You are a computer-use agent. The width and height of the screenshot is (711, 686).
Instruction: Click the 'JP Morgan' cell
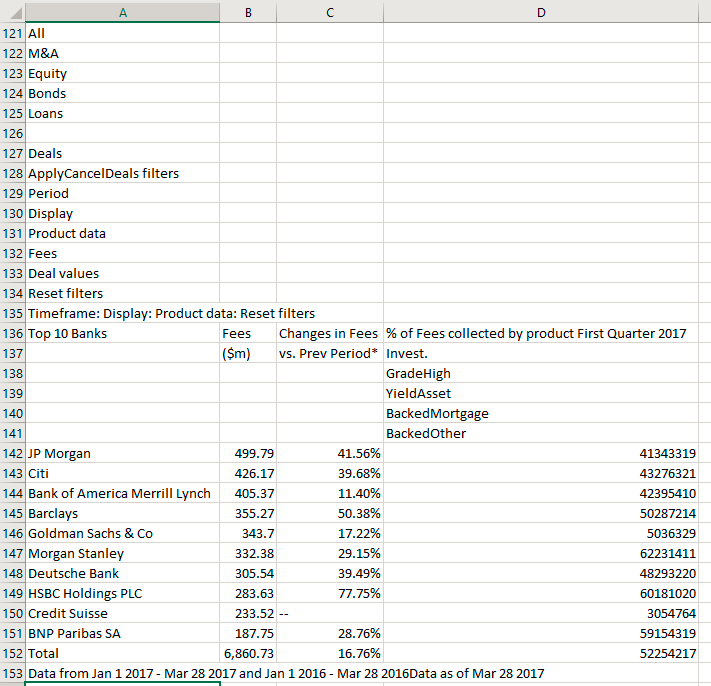point(122,453)
